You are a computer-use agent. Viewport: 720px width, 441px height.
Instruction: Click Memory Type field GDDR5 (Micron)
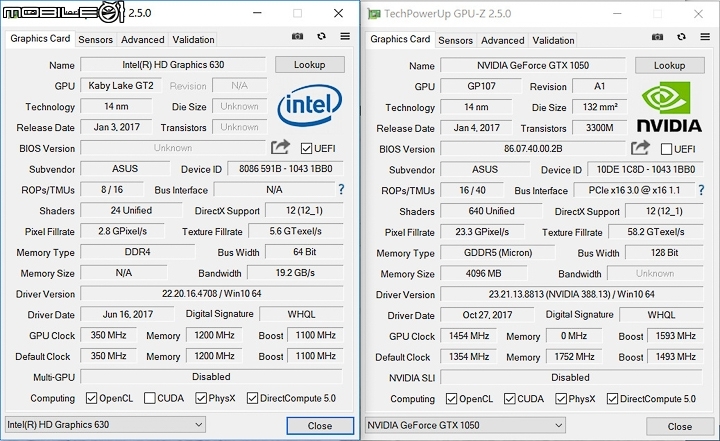point(498,253)
